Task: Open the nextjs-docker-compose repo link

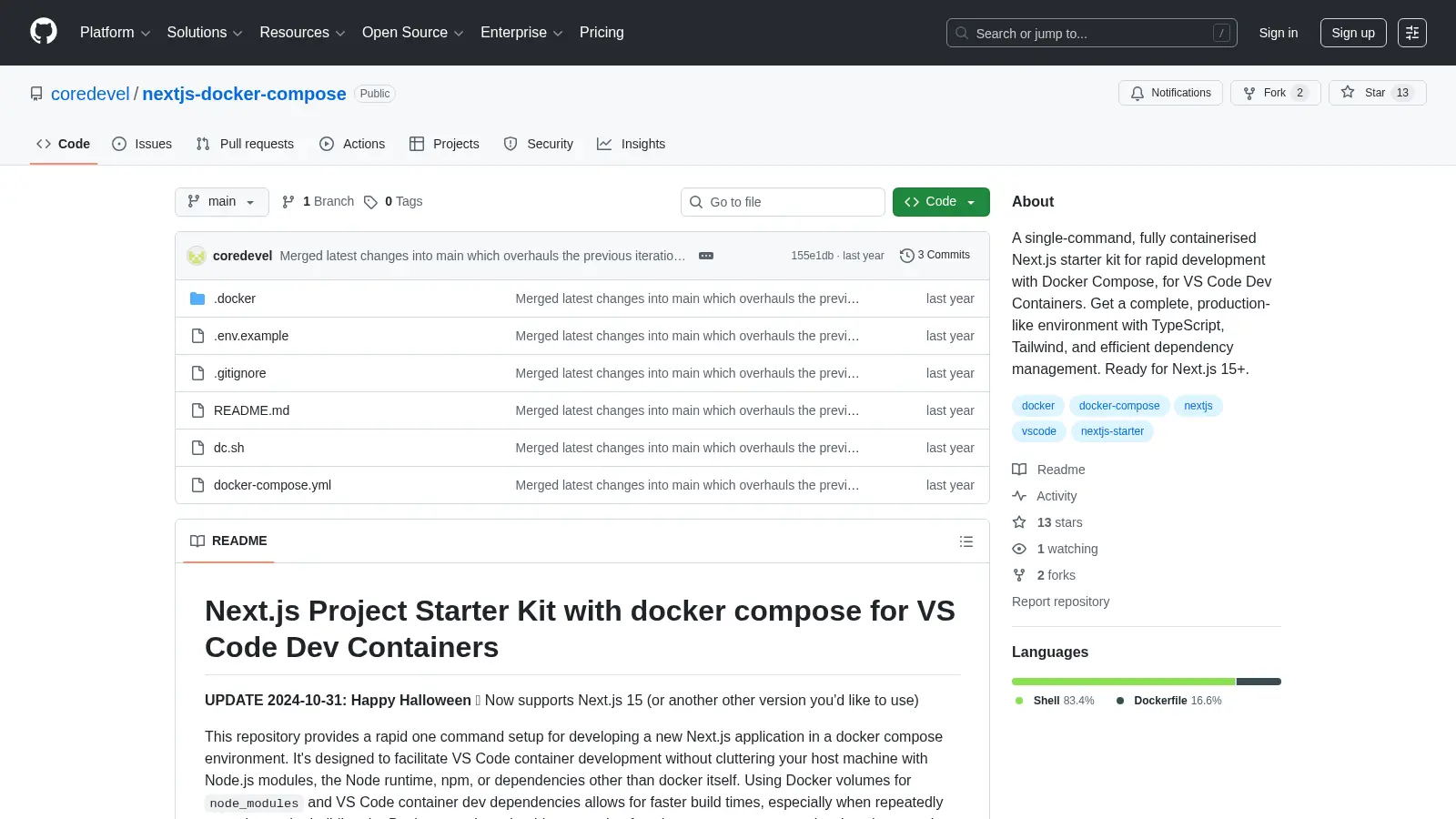Action: 244,94
